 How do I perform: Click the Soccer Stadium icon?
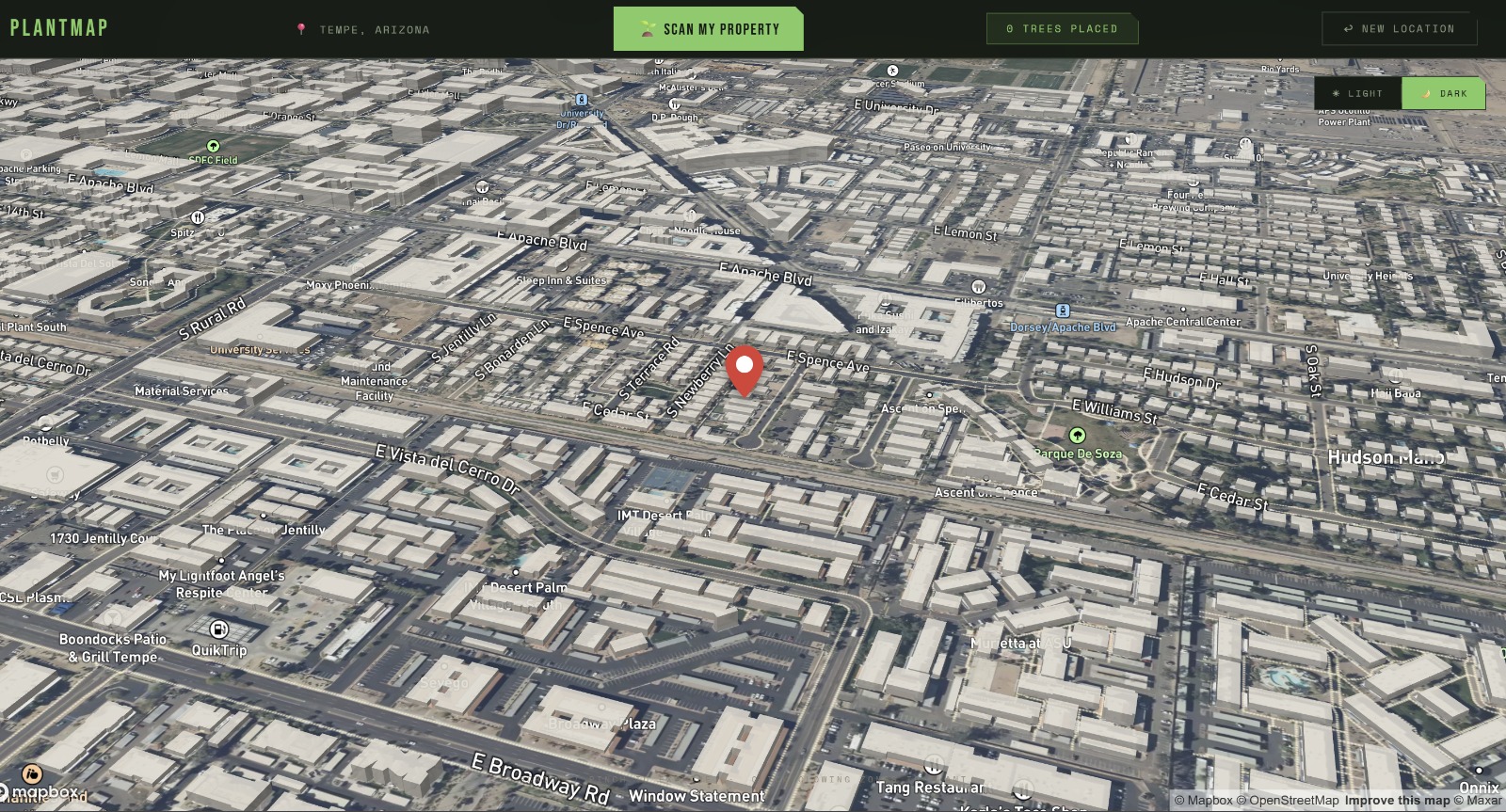(x=892, y=71)
